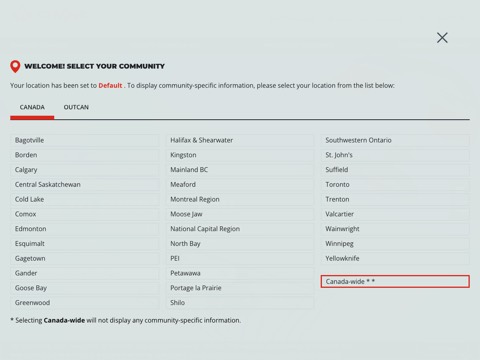The image size is (480, 360).
Task: Select Winnipeg location
Action: tap(395, 244)
